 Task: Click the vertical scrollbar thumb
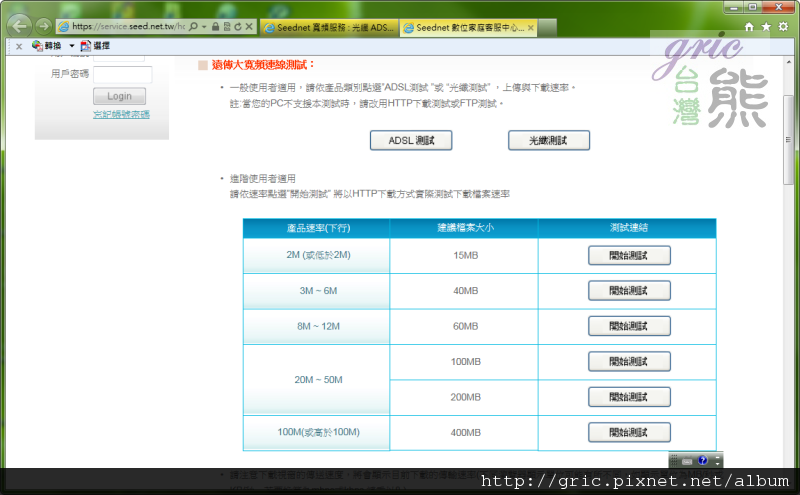(x=788, y=138)
